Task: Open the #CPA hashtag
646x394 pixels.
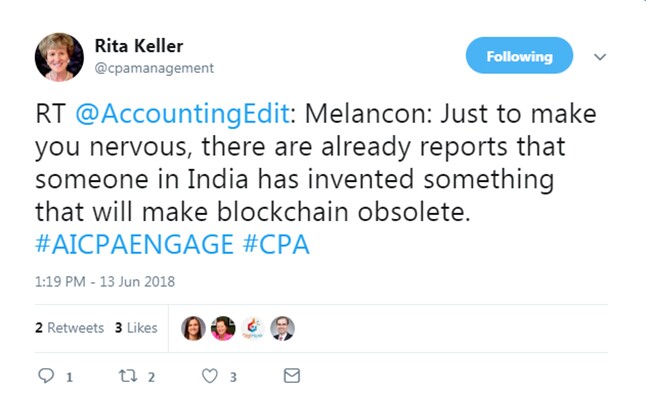Action: (276, 244)
